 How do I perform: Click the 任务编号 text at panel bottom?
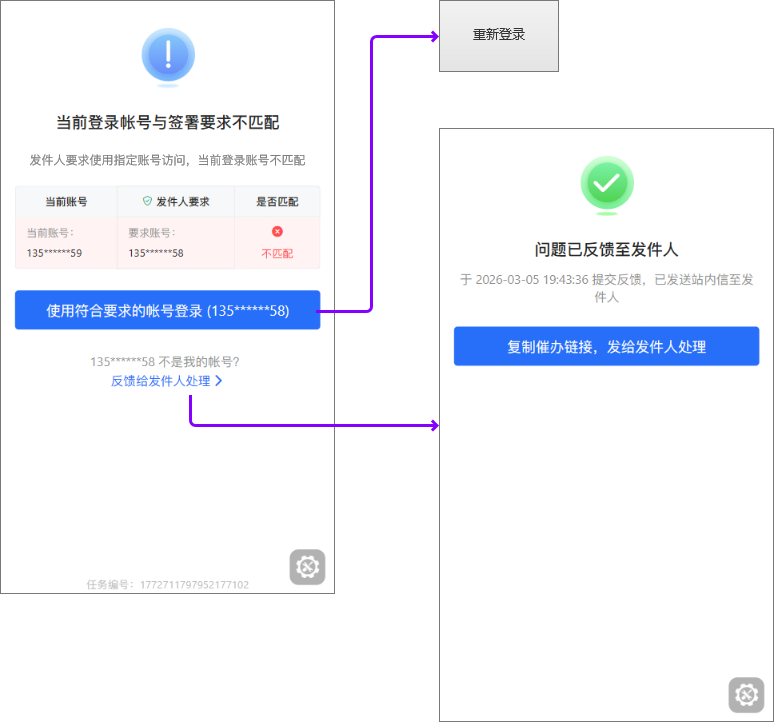[167, 584]
